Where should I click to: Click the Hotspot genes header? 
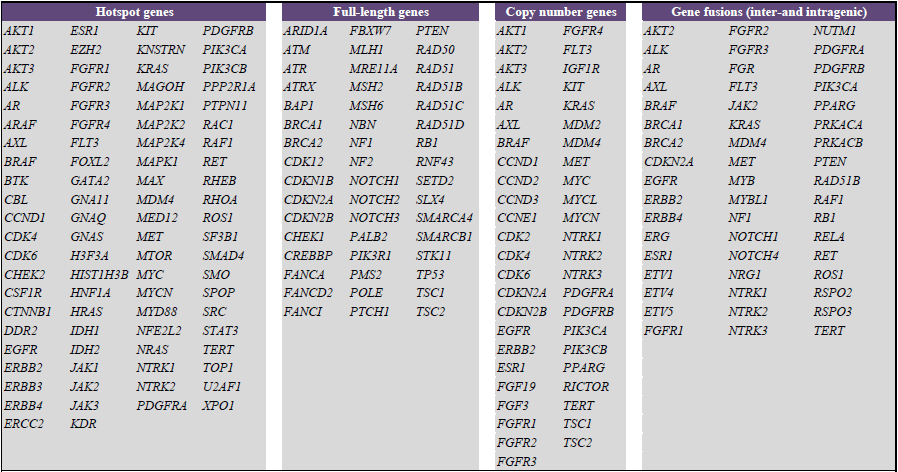click(134, 11)
